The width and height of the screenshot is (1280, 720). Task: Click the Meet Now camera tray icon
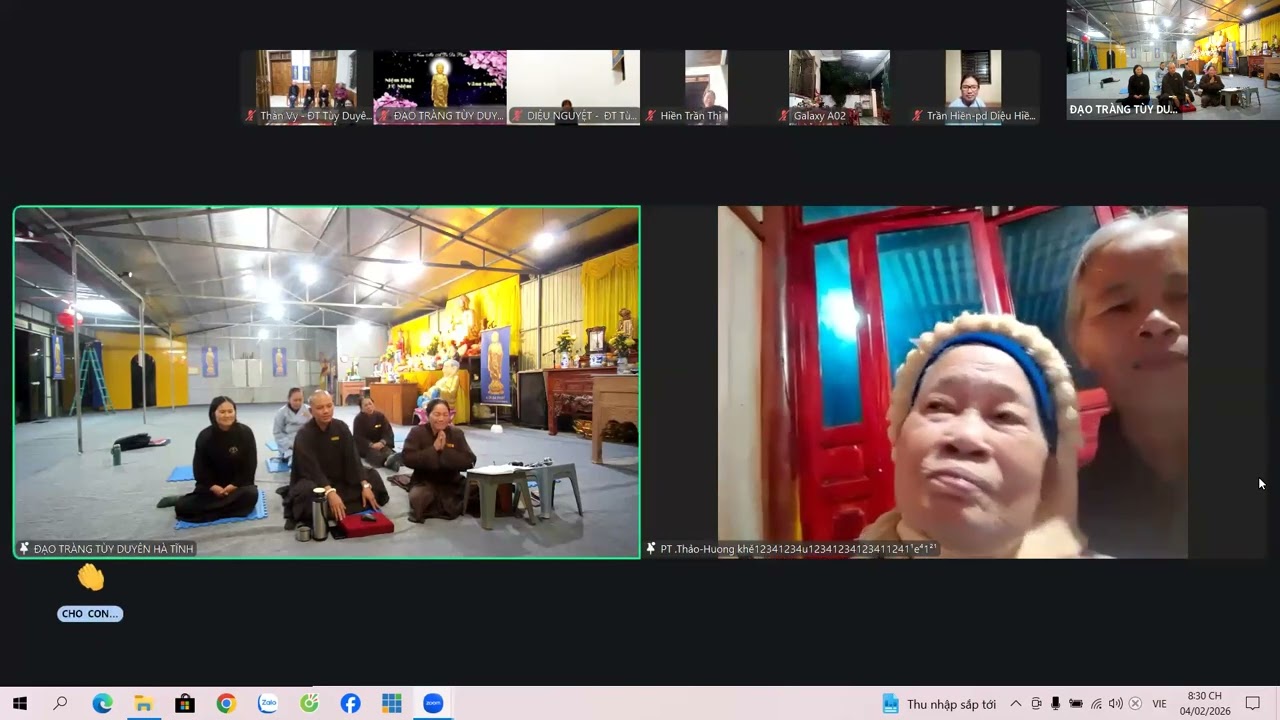click(1036, 704)
